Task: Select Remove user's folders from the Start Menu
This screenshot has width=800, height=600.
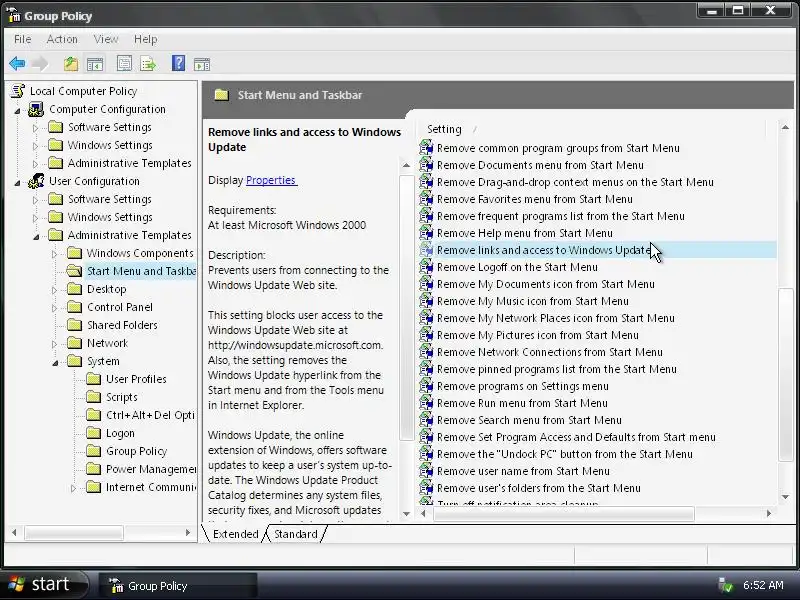Action: (538, 488)
